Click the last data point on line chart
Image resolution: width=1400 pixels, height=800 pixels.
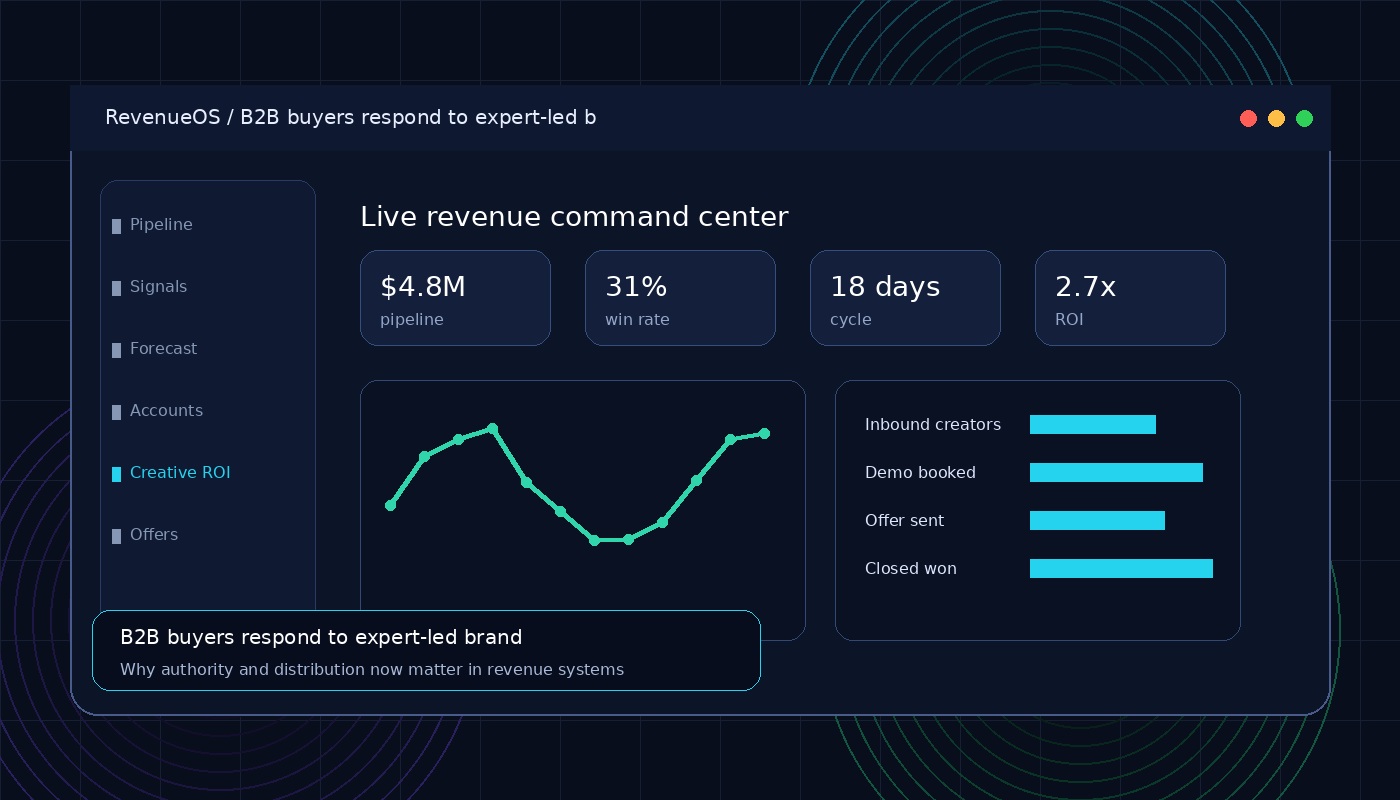764,434
